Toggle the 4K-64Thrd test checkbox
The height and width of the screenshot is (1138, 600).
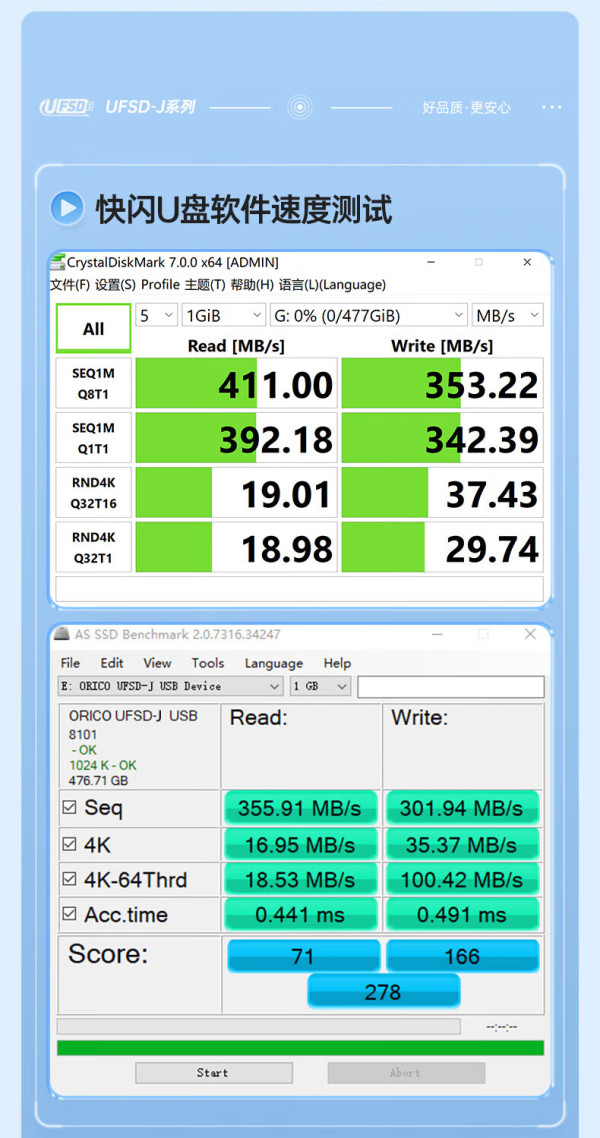pyautogui.click(x=69, y=879)
